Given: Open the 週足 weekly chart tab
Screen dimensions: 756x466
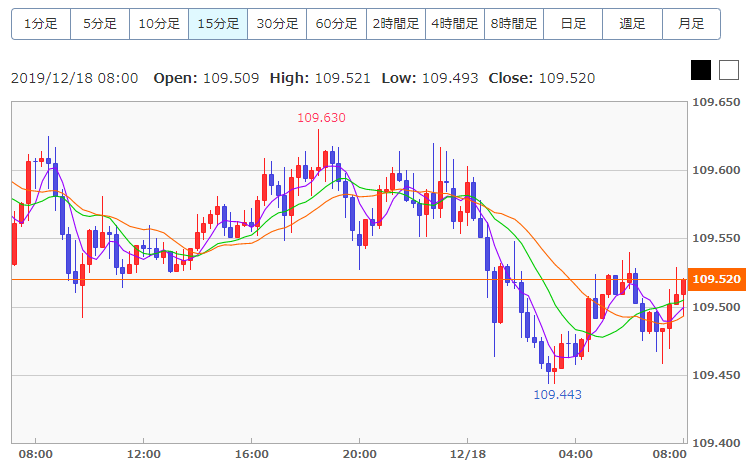Looking at the screenshot, I should 632,24.
